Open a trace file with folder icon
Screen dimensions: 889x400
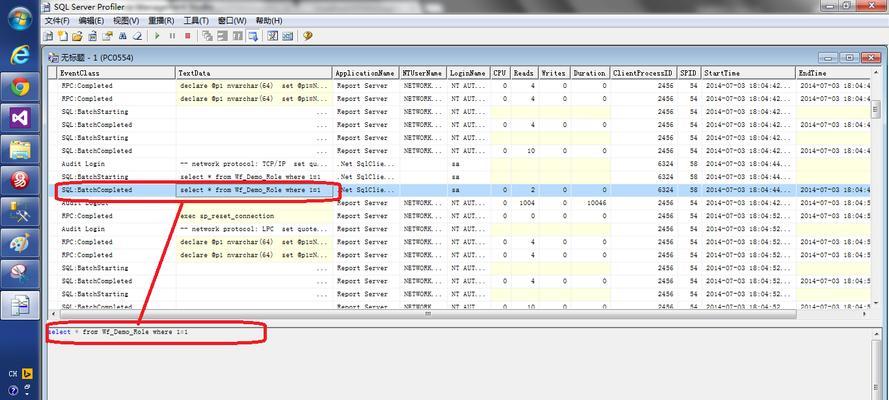(77, 36)
